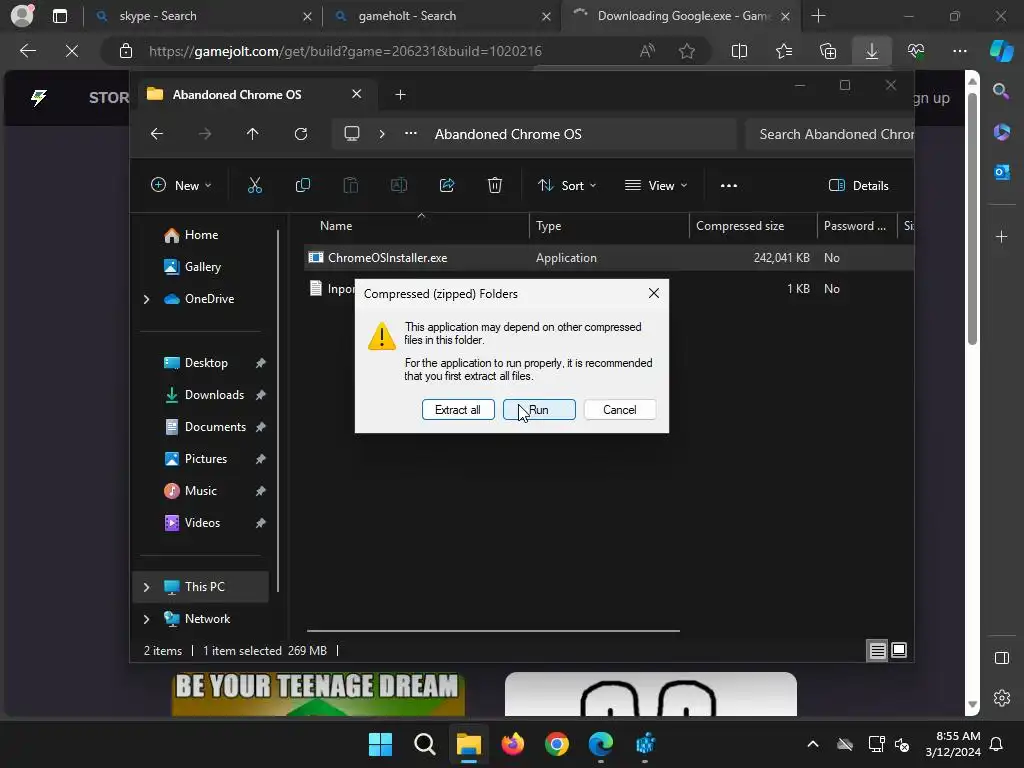This screenshot has width=1024, height=768.
Task: Open Pictures in the navigation pane
Action: [206, 458]
